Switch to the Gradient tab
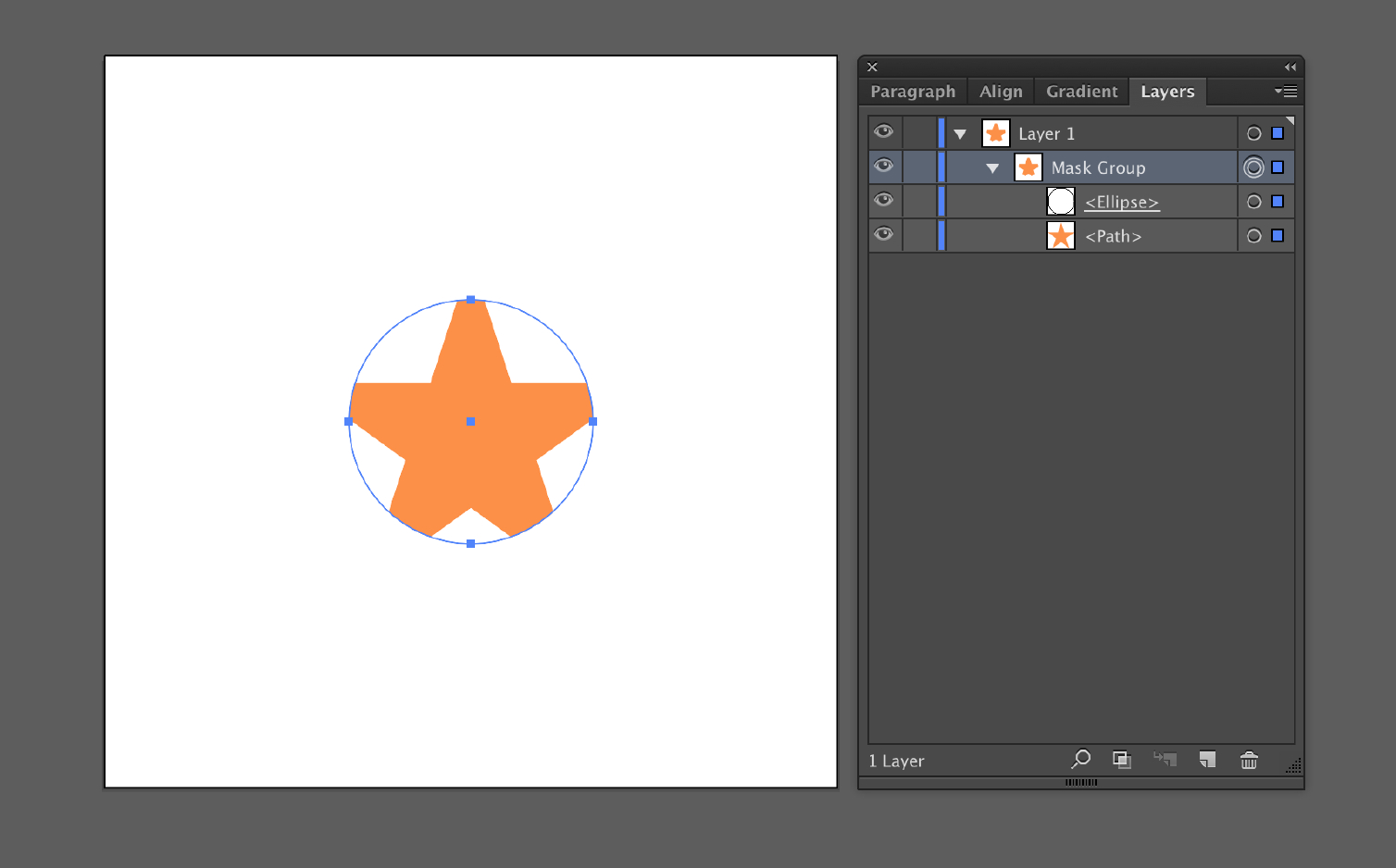This screenshot has width=1396, height=868. (1081, 92)
